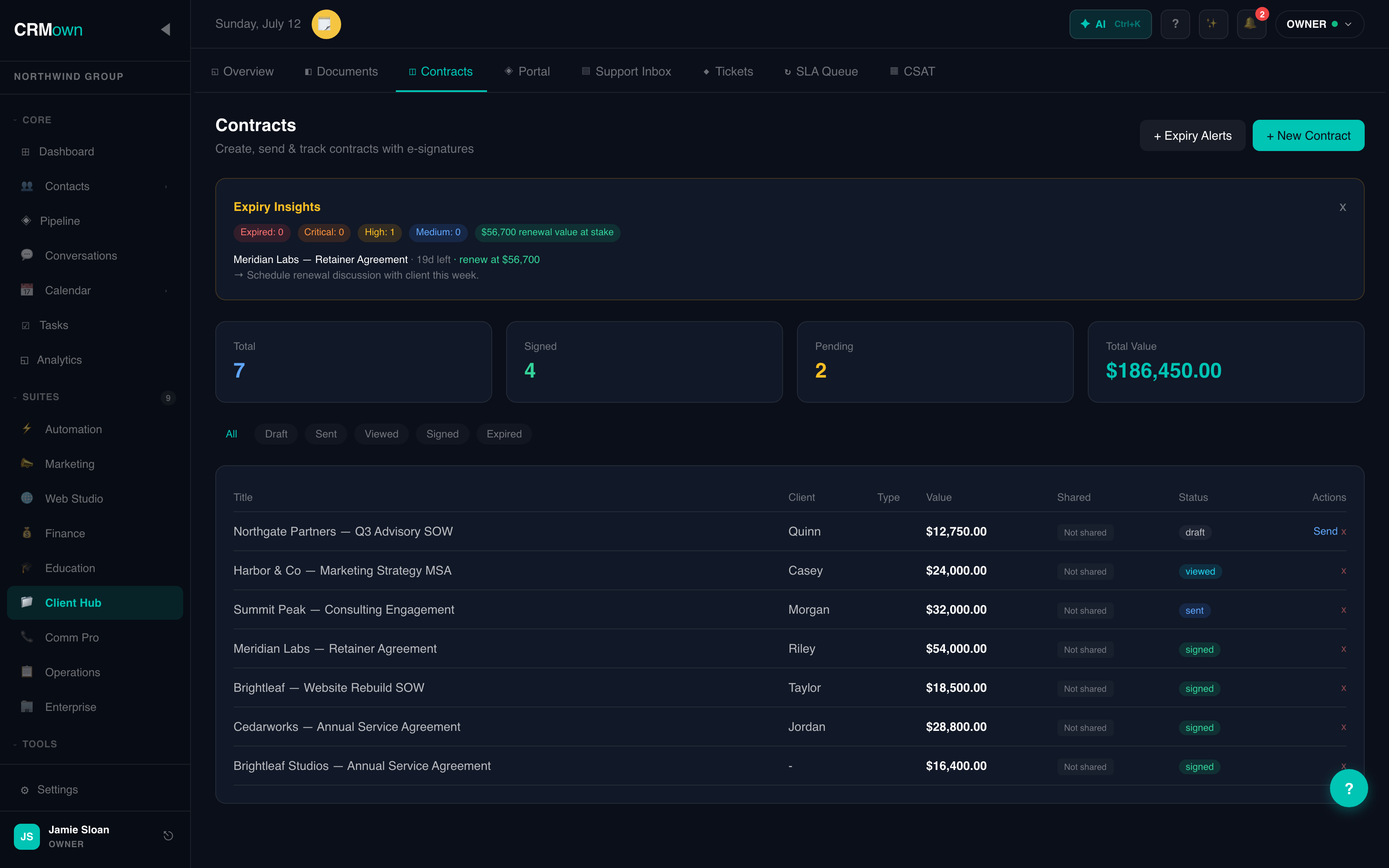Filter contracts by Viewed
The height and width of the screenshot is (868, 1389).
381,434
